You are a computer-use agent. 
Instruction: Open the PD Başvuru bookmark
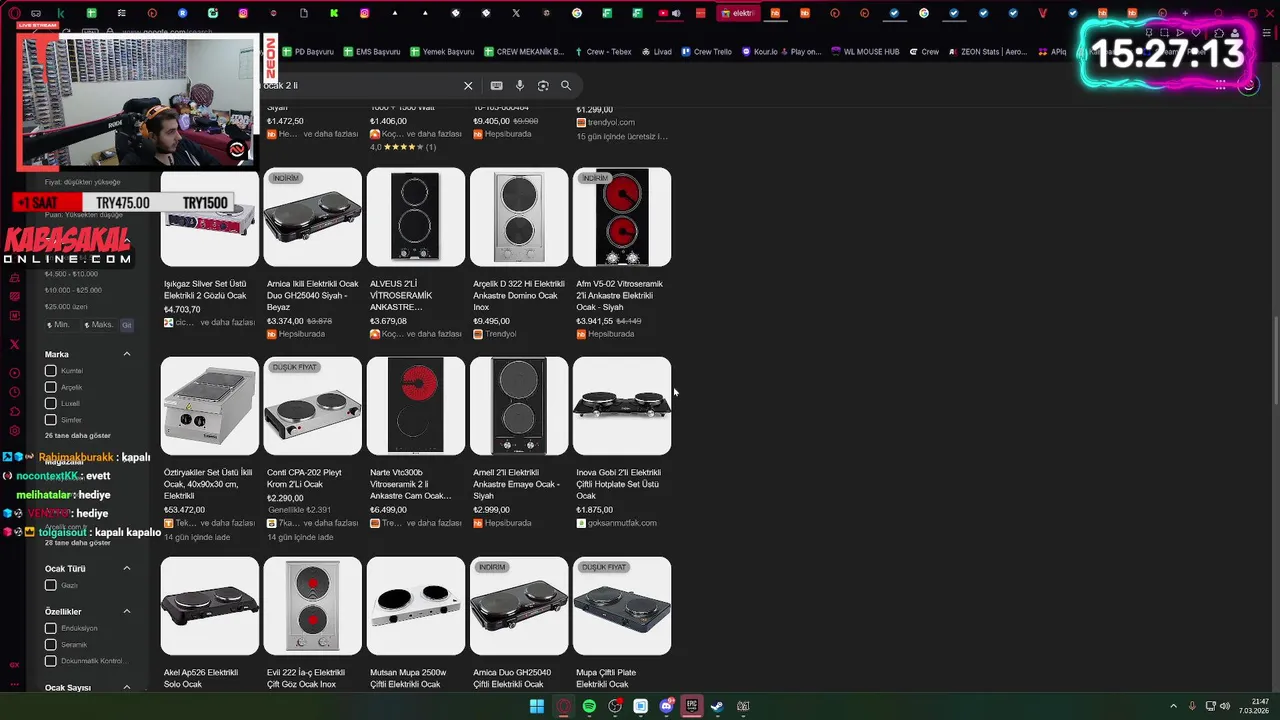click(x=308, y=52)
